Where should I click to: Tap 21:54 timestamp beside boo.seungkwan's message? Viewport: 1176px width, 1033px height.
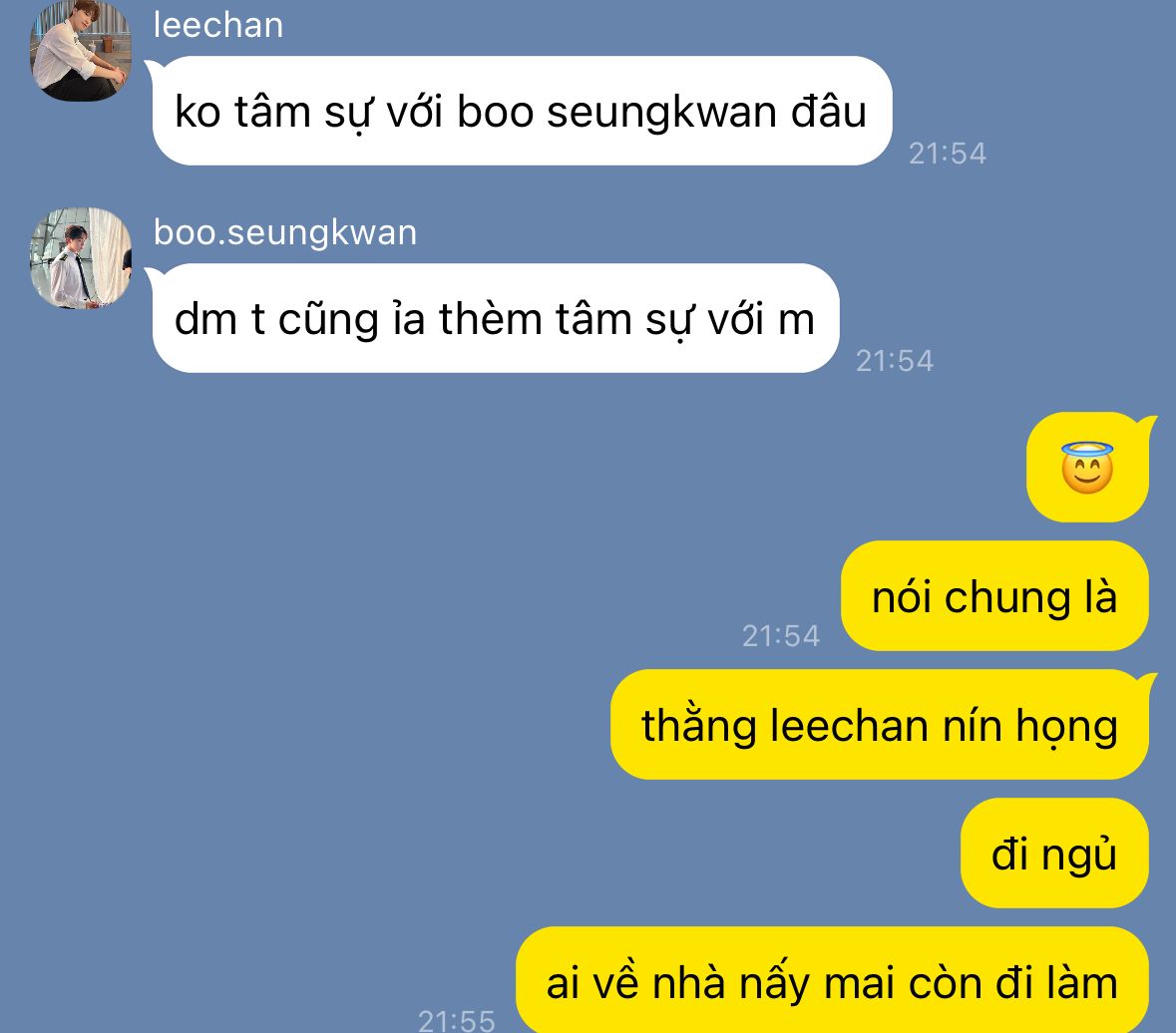click(x=895, y=361)
